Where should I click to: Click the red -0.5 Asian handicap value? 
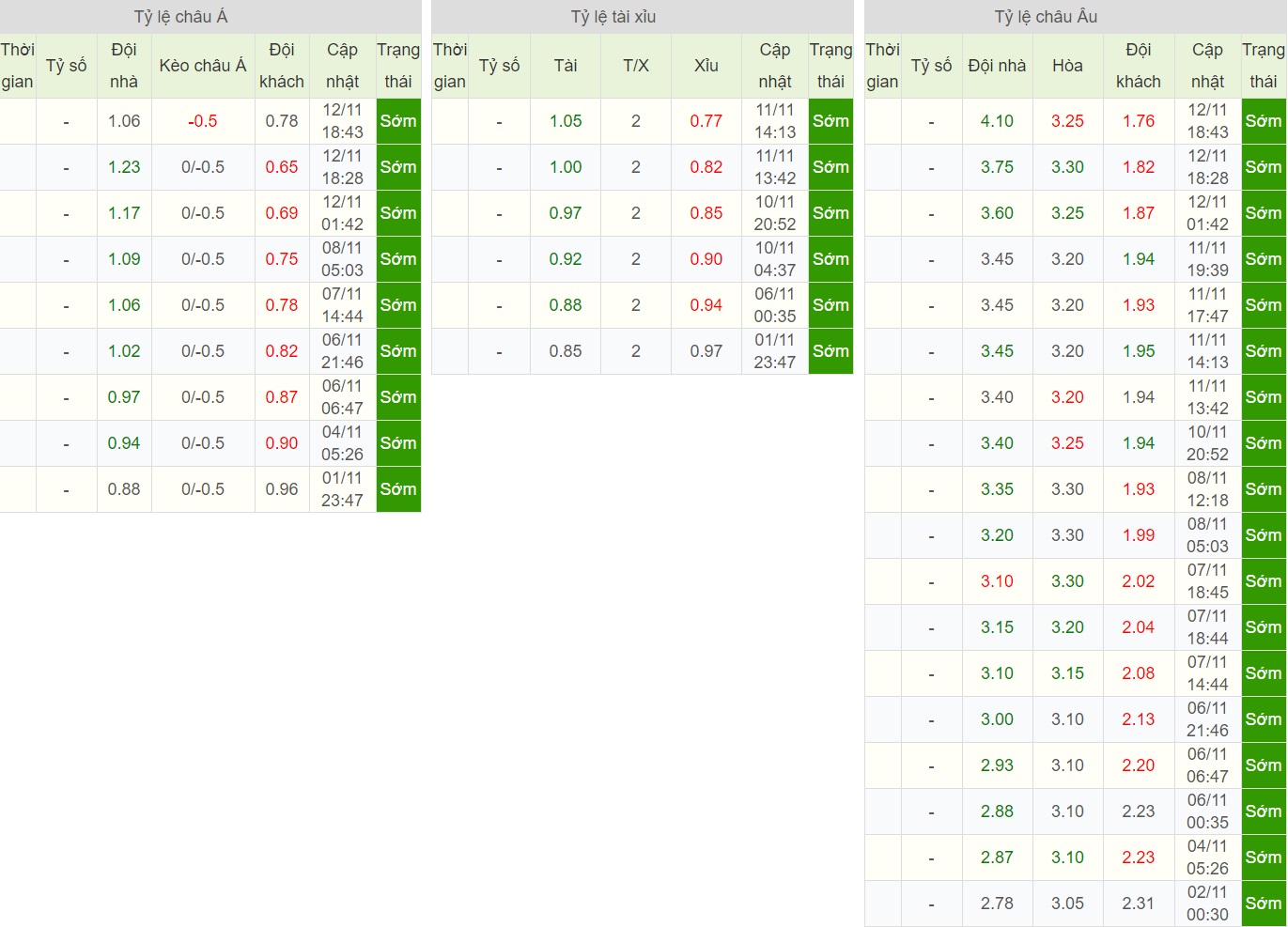203,121
